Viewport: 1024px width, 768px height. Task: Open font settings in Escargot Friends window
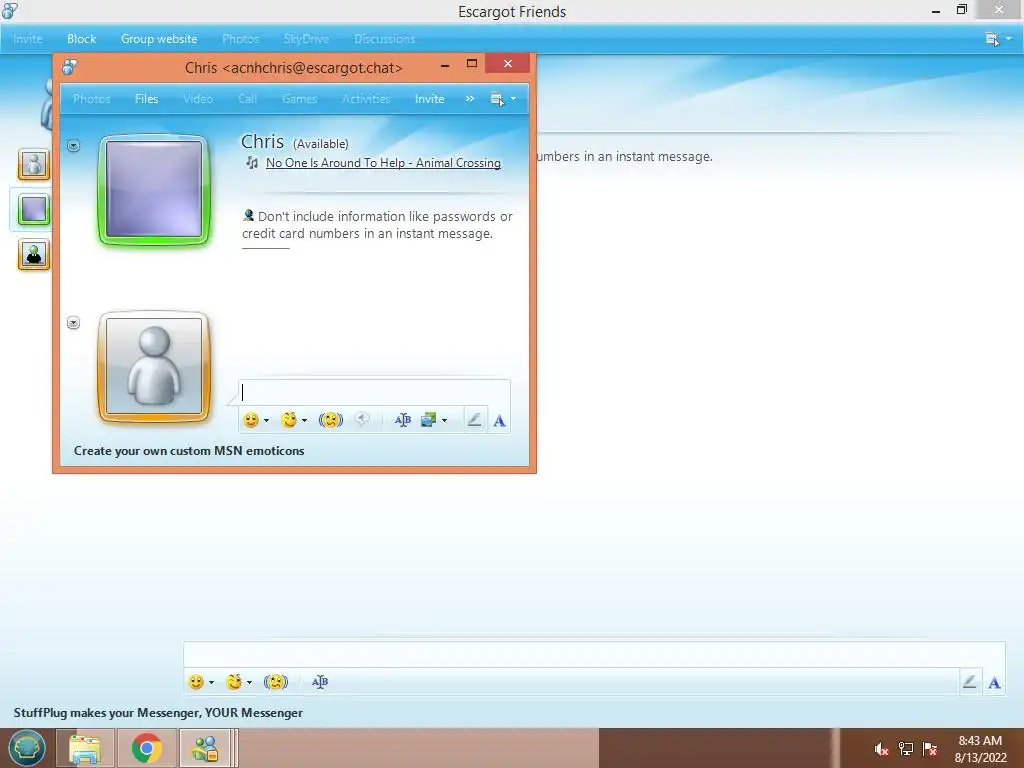tap(994, 682)
